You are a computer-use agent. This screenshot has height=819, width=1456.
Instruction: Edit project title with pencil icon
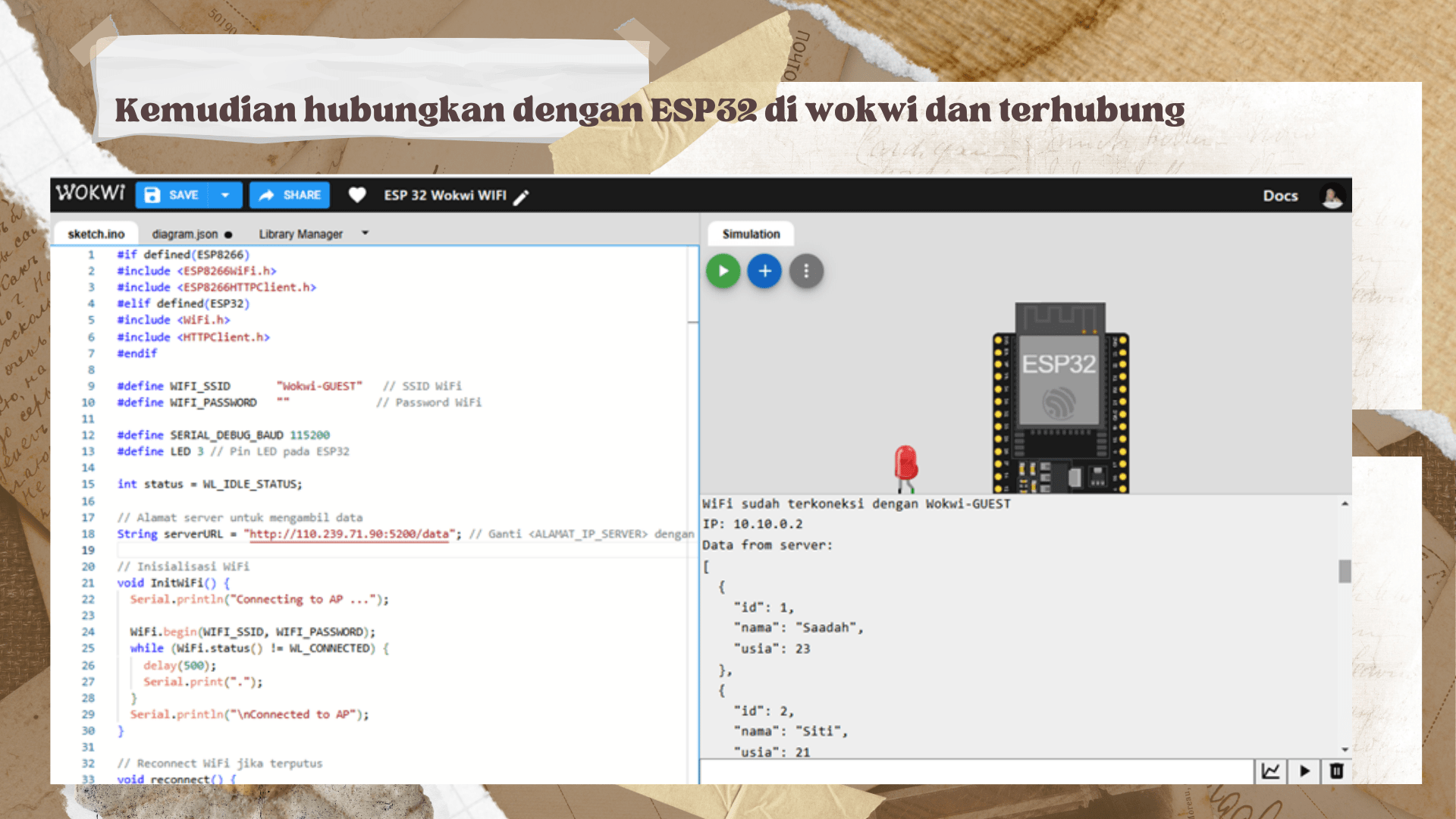[x=521, y=197]
